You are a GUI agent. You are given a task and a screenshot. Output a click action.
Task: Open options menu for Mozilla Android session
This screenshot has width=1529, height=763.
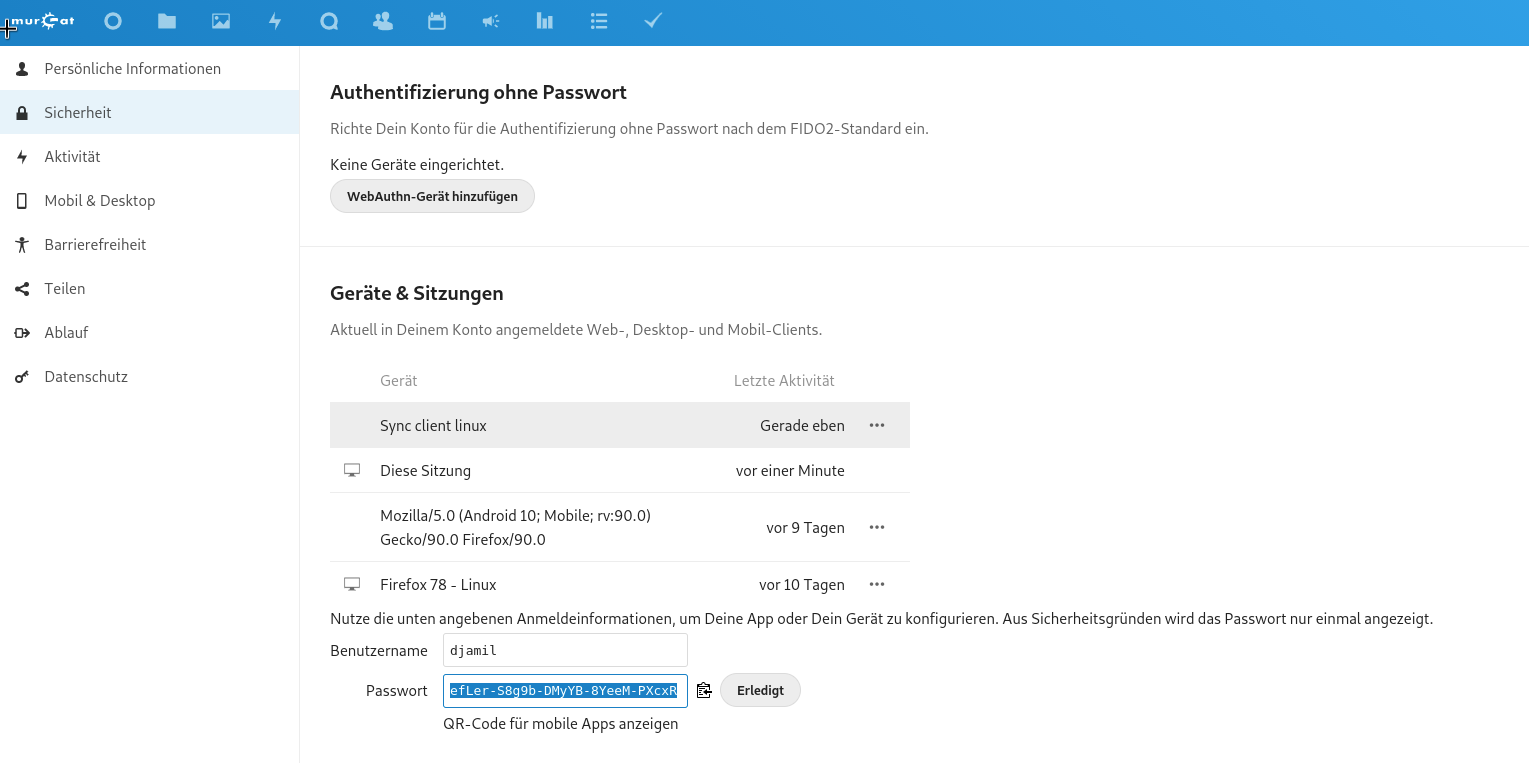(x=877, y=528)
